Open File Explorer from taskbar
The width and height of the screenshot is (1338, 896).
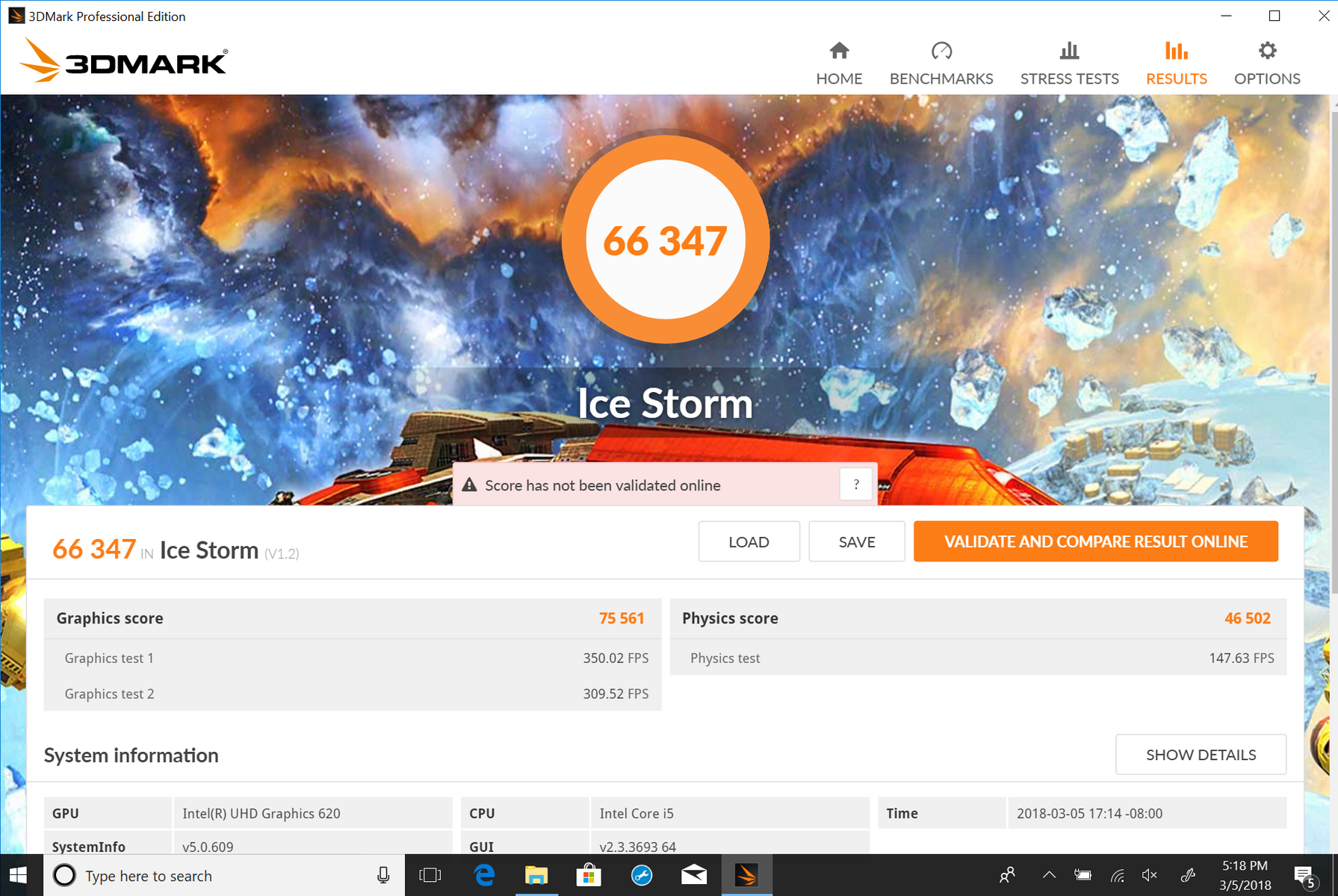pos(536,875)
